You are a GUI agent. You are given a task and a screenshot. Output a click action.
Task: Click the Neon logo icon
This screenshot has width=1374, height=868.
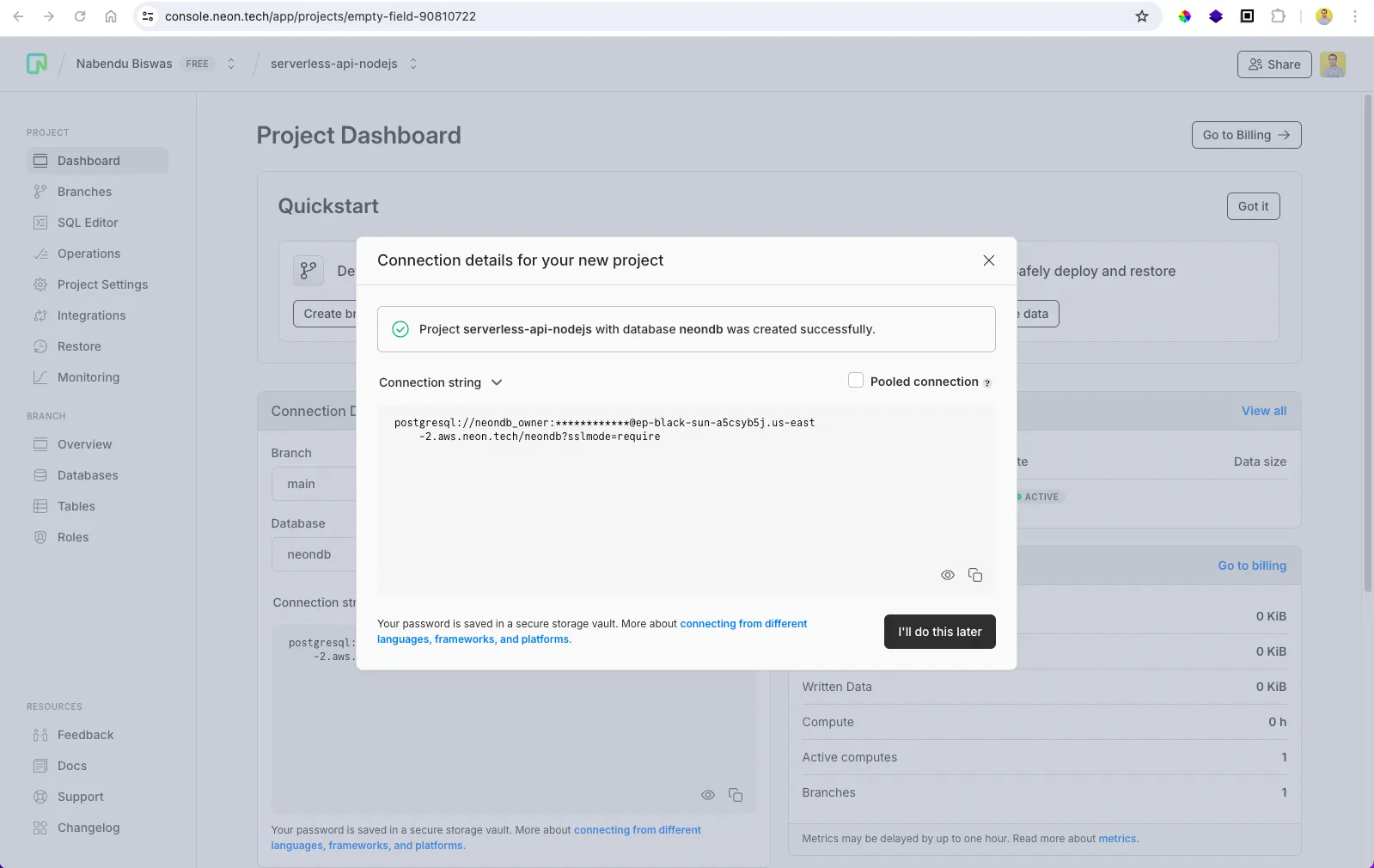pyautogui.click(x=37, y=64)
